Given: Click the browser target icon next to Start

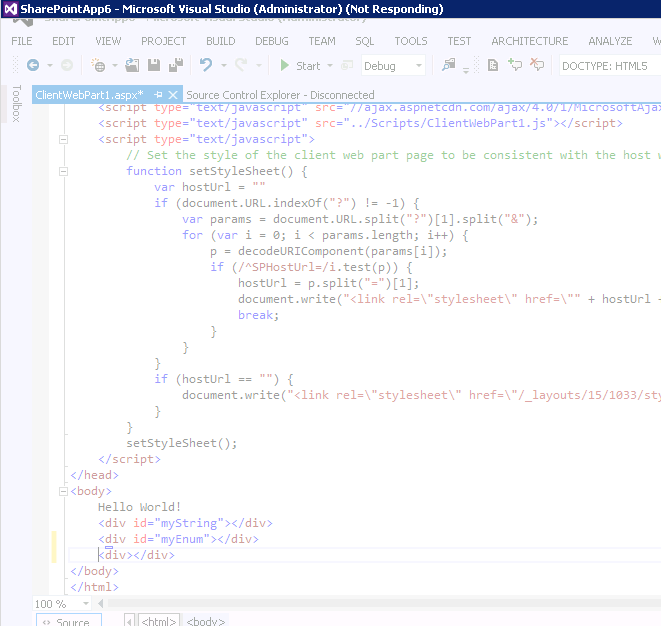Looking at the screenshot, I should (x=347, y=66).
